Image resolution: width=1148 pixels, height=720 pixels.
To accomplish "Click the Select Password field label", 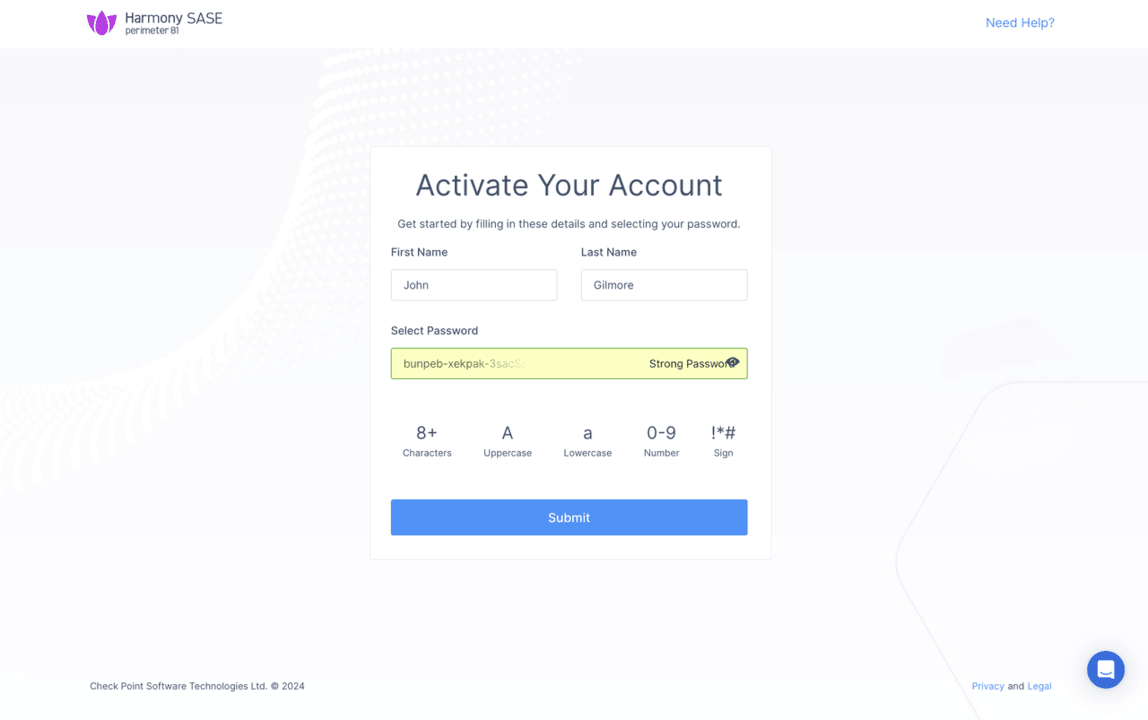I will pyautogui.click(x=434, y=330).
